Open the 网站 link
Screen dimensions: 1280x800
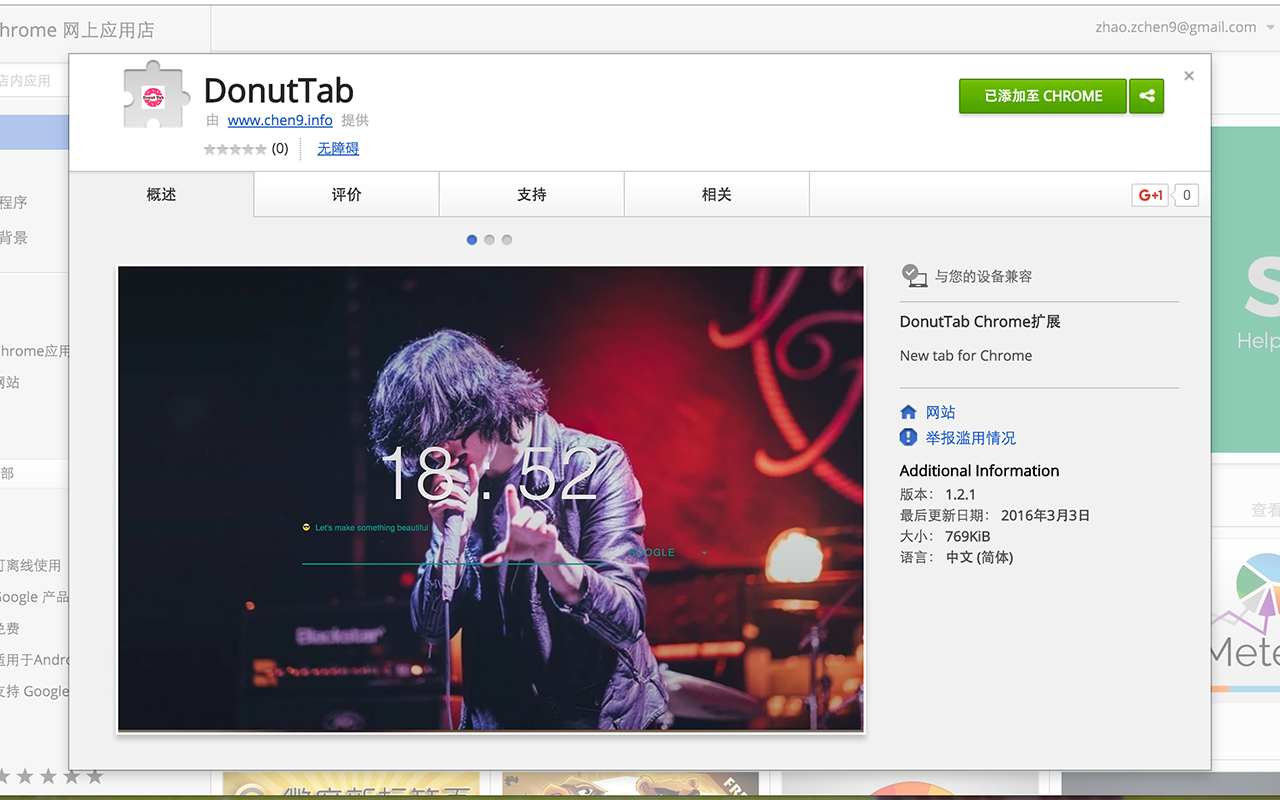click(940, 412)
